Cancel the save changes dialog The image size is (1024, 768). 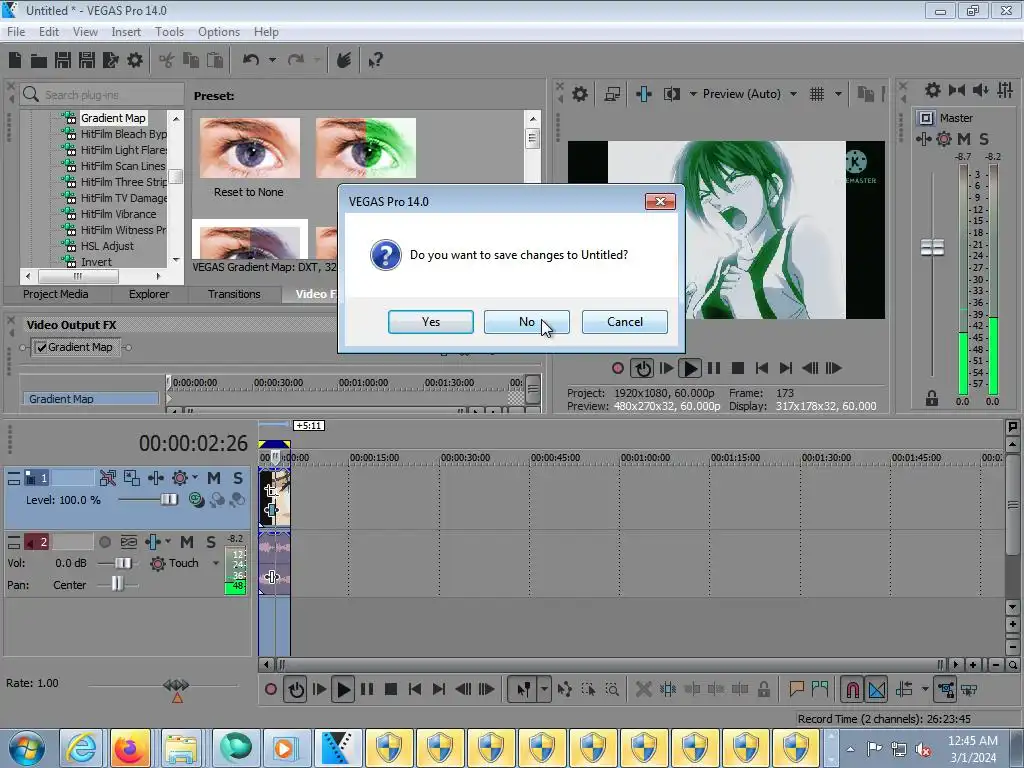click(x=624, y=322)
